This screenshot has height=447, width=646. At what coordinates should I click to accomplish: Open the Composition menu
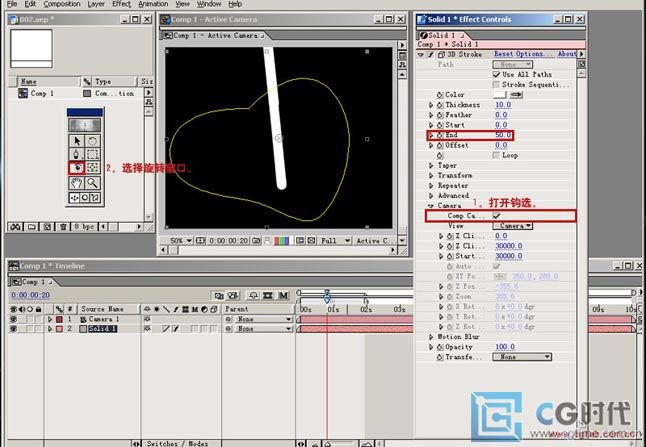coord(62,4)
